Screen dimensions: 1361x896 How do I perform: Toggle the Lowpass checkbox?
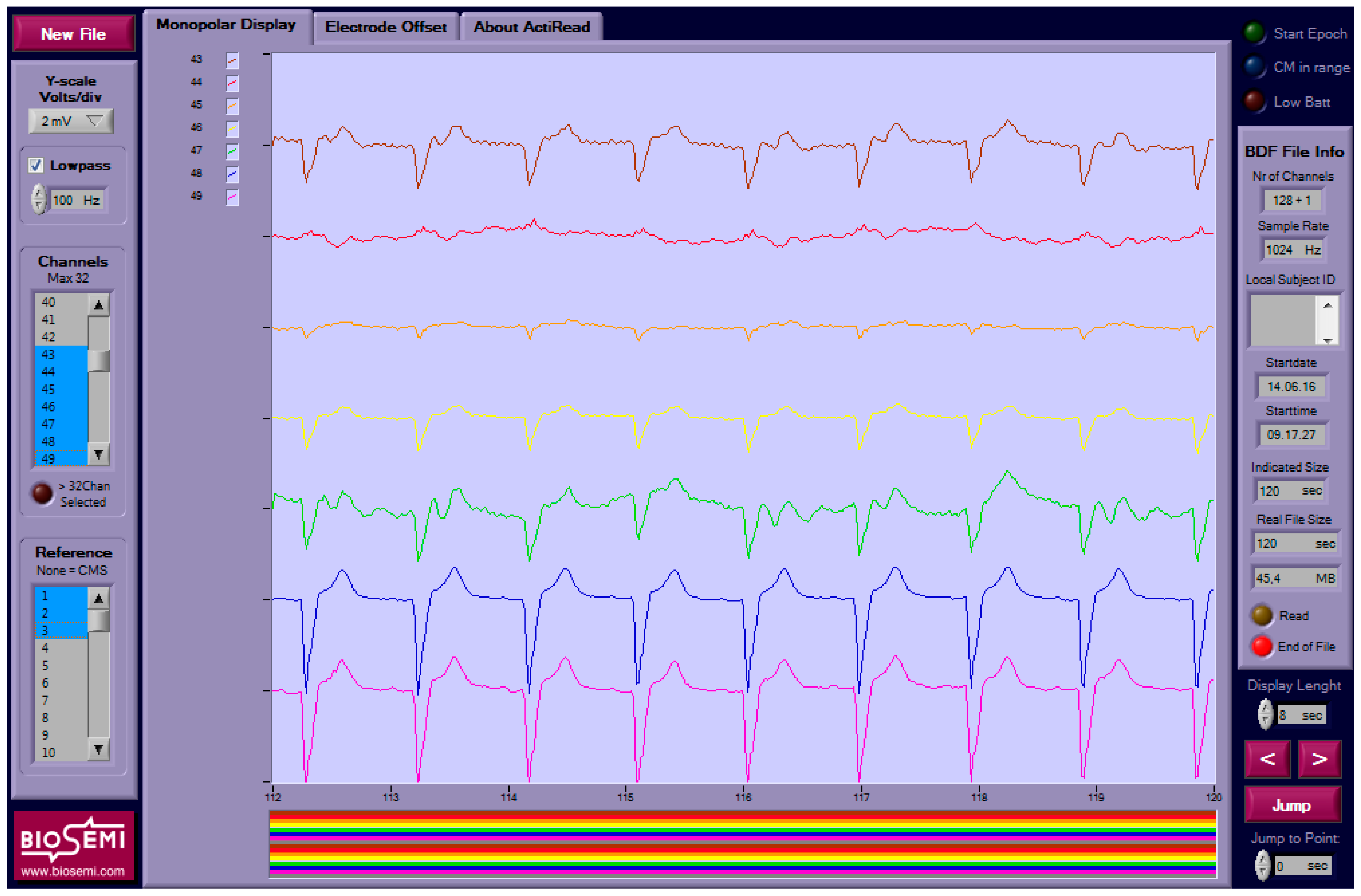36,166
